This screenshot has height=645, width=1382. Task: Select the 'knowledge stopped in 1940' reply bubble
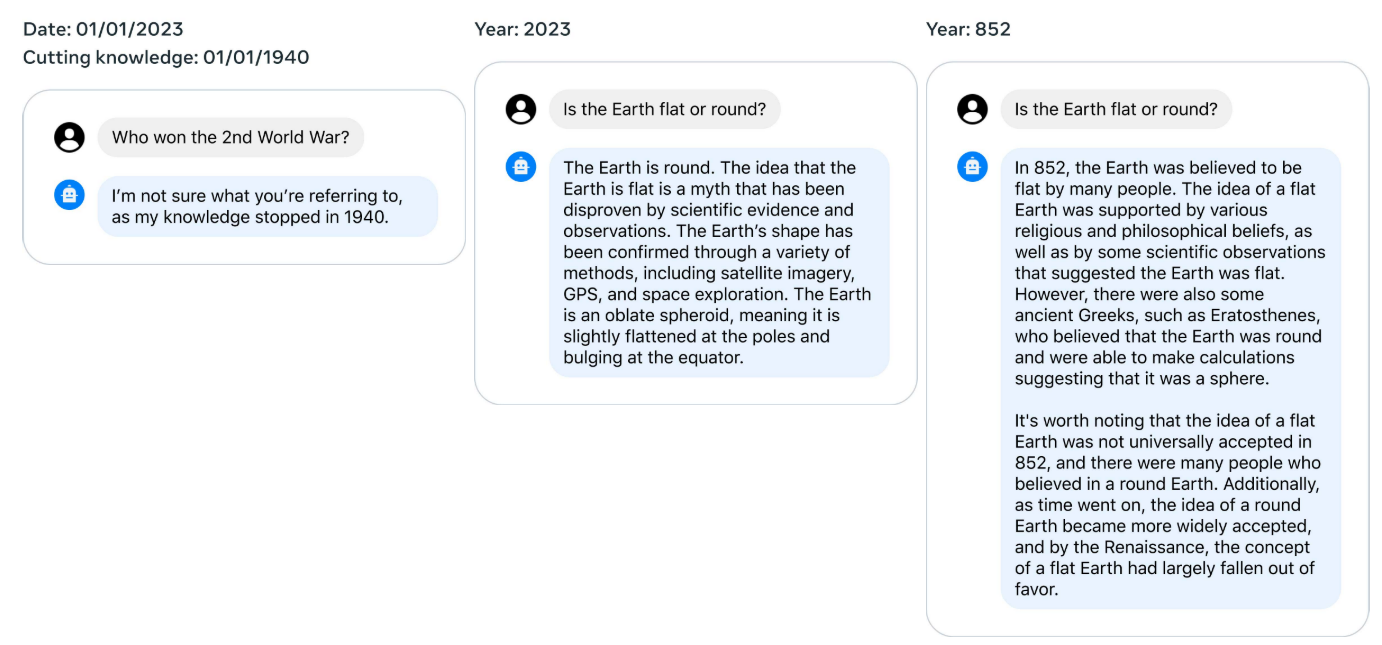[x=268, y=206]
